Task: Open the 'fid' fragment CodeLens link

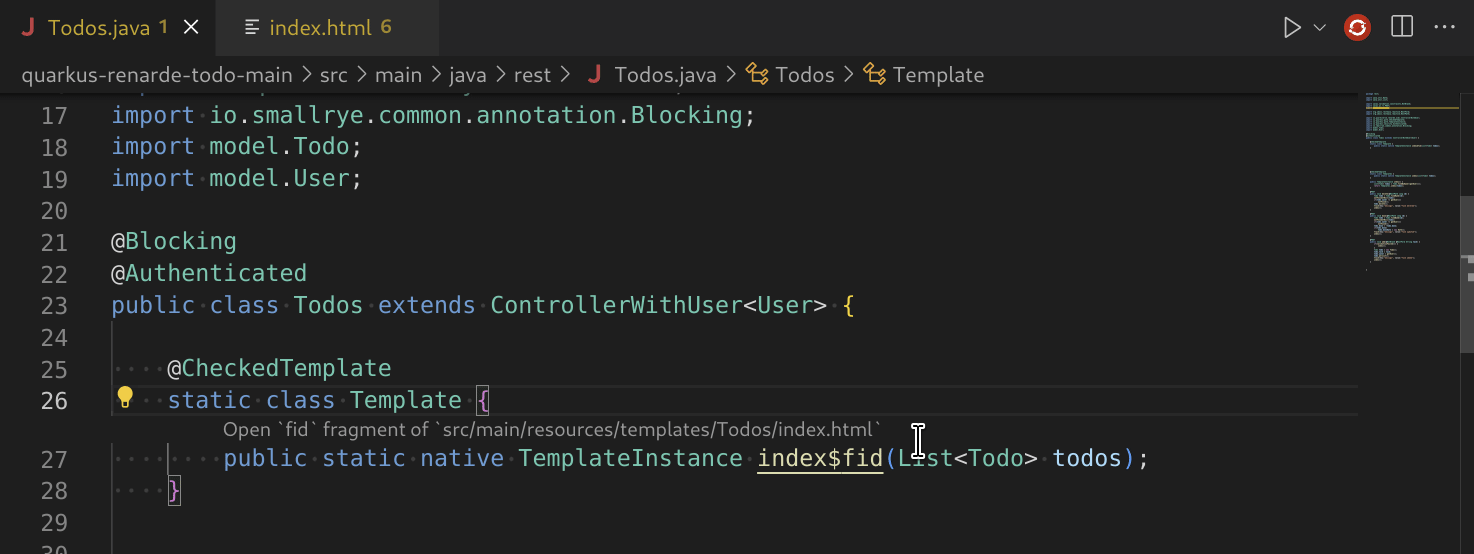Action: [551, 429]
